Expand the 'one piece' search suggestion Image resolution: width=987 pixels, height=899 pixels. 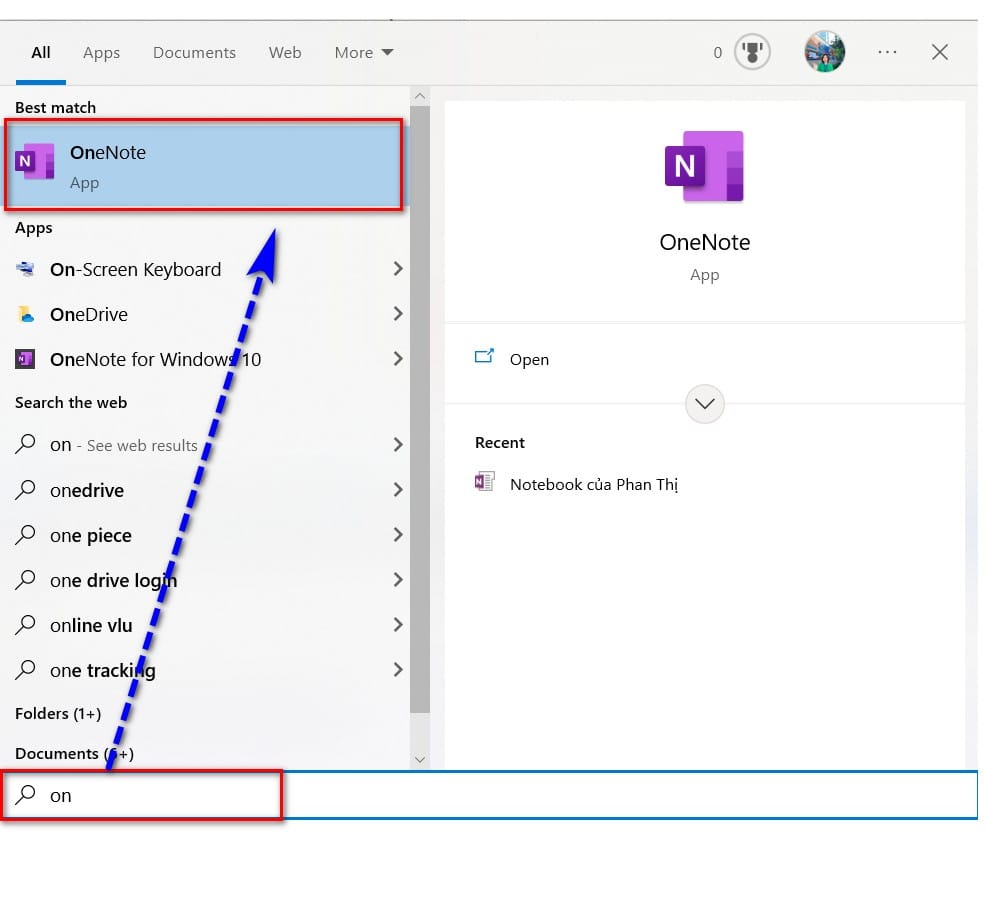397,535
